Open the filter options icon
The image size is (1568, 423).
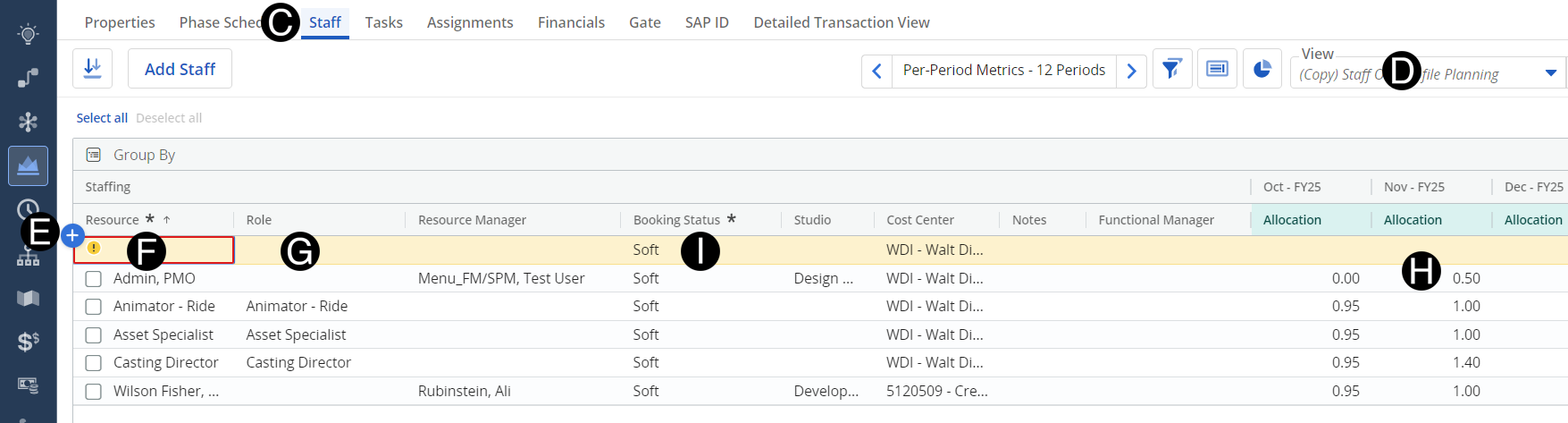(1171, 69)
